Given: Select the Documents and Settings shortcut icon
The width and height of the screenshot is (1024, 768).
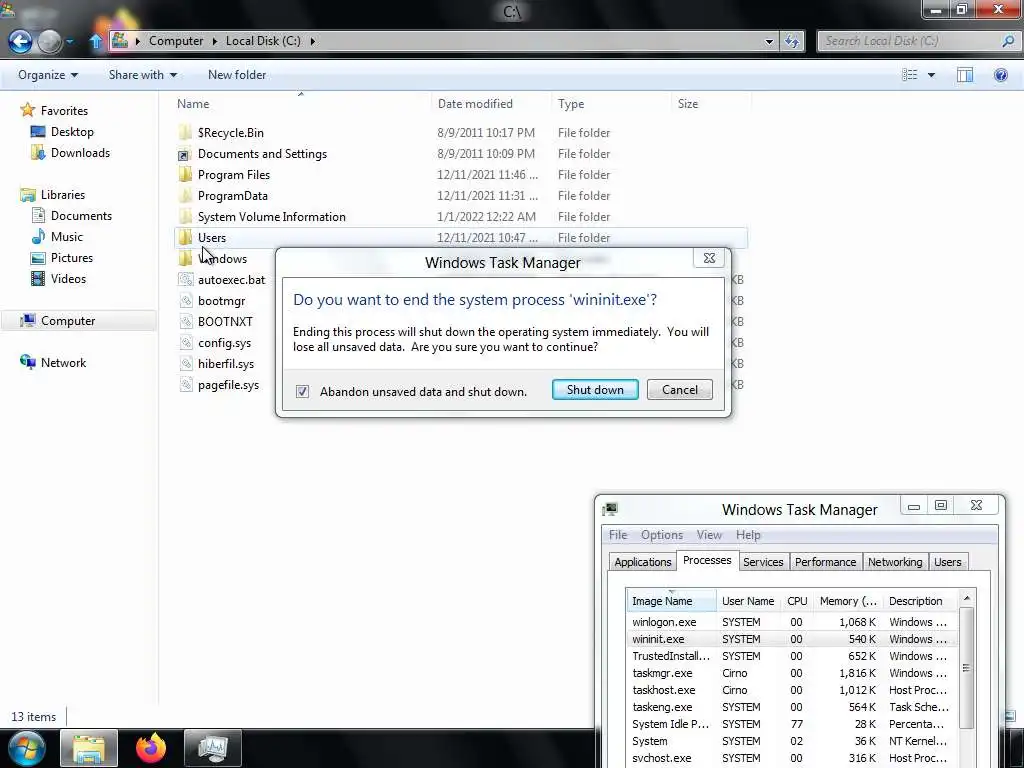Looking at the screenshot, I should coord(185,154).
